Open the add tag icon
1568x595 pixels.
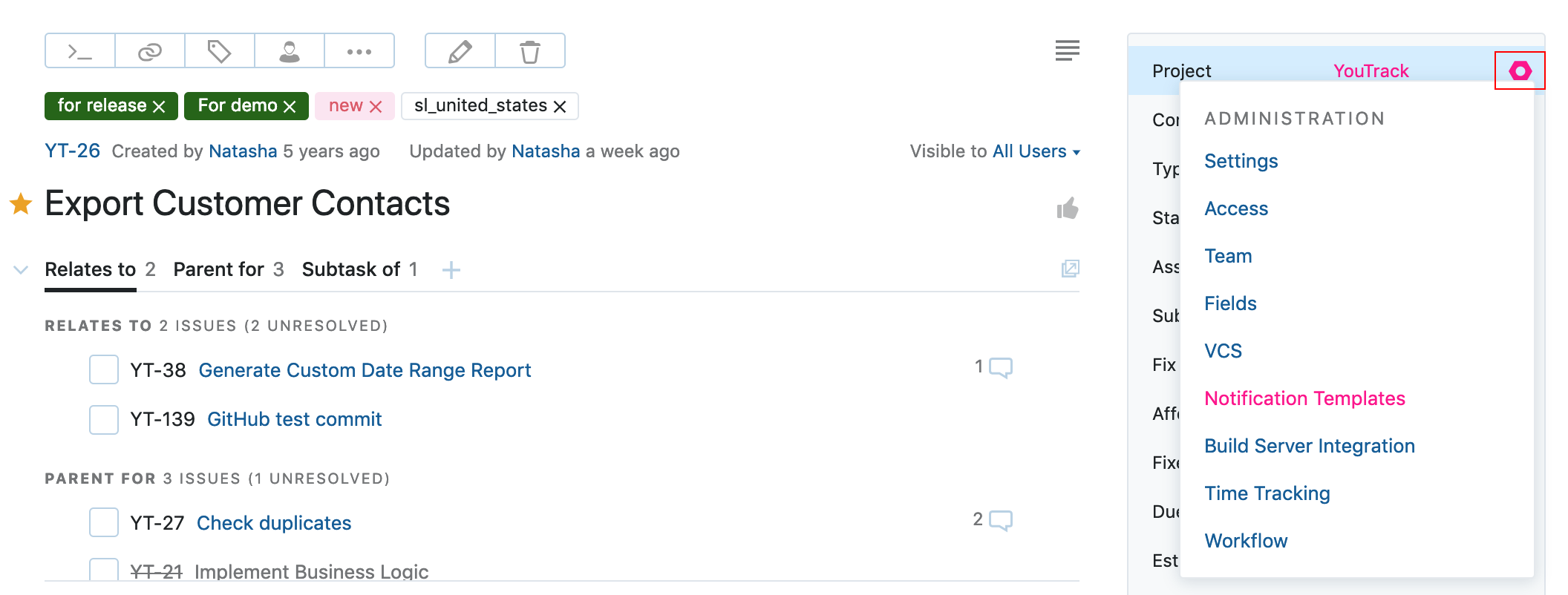click(220, 51)
